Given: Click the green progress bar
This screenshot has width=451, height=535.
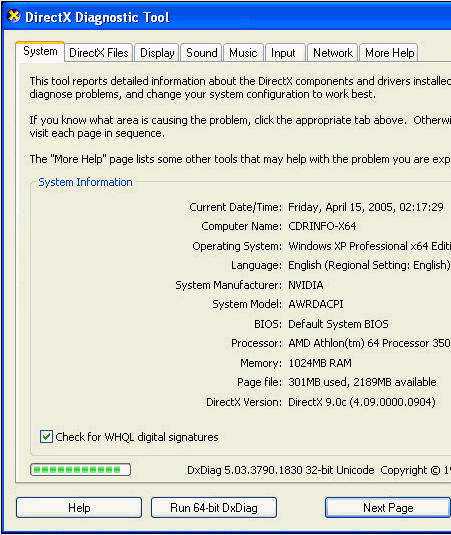Looking at the screenshot, I should [x=81, y=469].
